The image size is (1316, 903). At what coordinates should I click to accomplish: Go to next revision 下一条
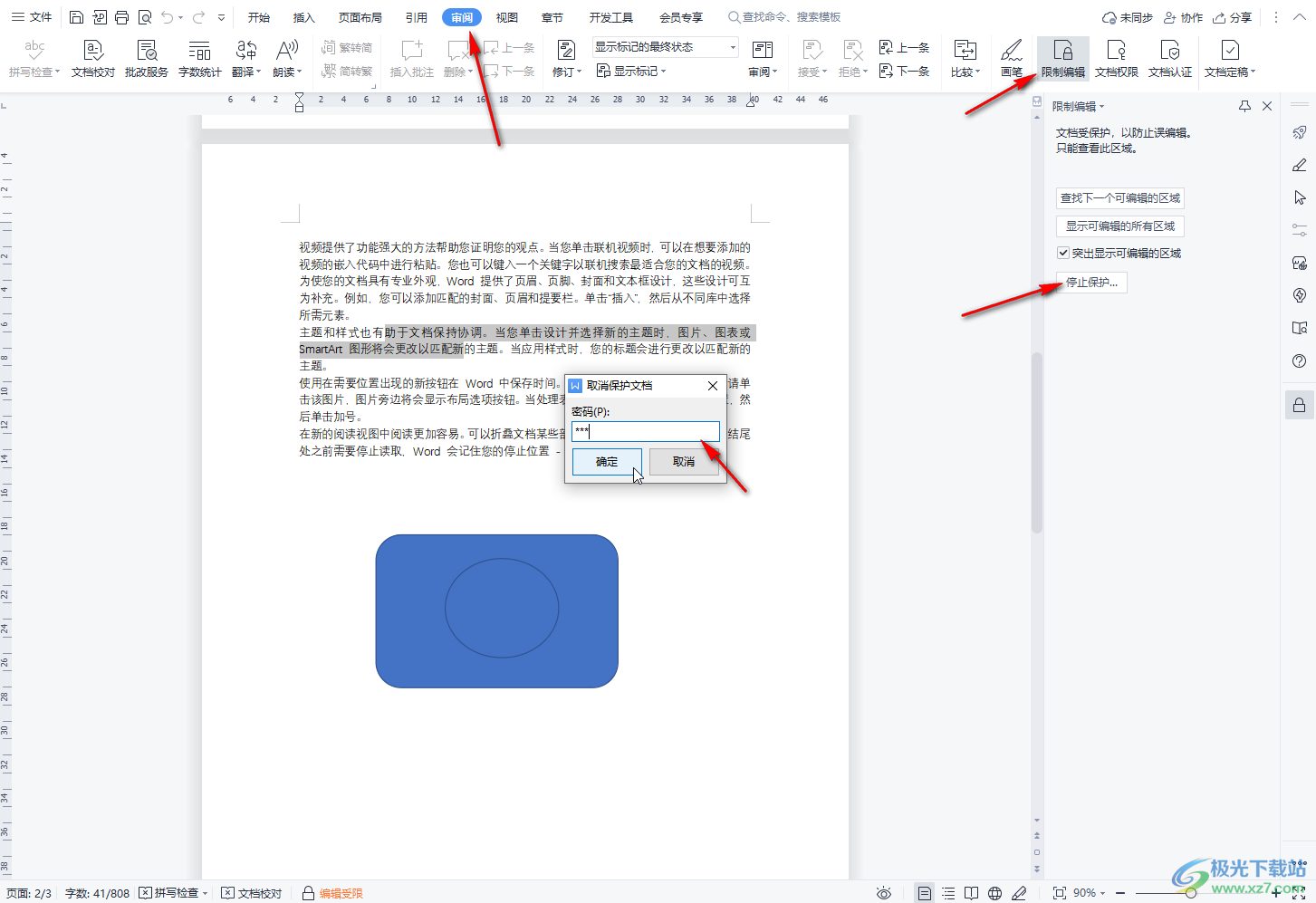(904, 71)
